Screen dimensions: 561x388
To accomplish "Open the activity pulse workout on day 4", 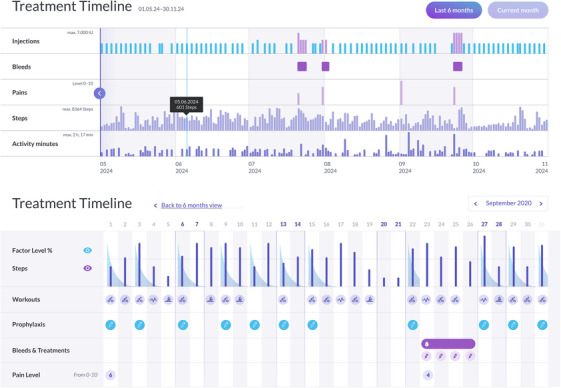I will tap(153, 300).
